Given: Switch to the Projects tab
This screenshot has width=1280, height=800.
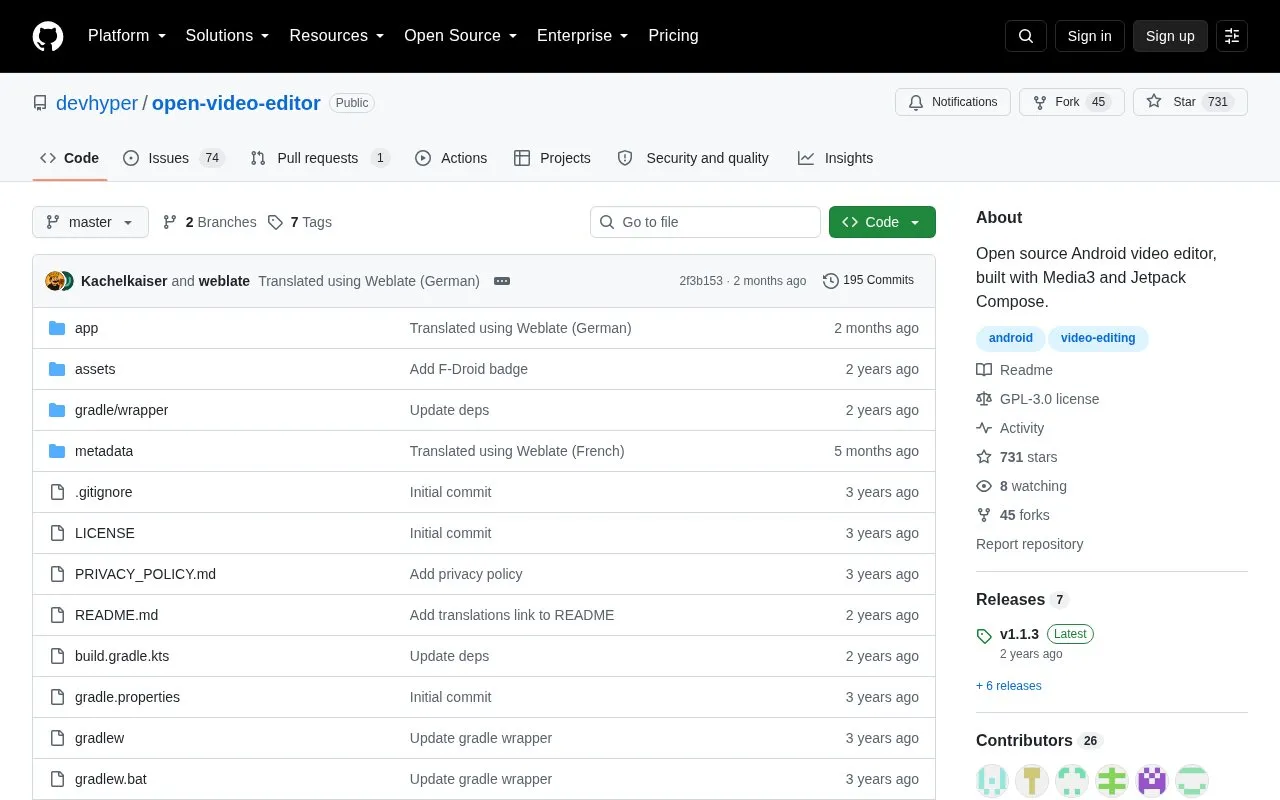Looking at the screenshot, I should tap(552, 158).
